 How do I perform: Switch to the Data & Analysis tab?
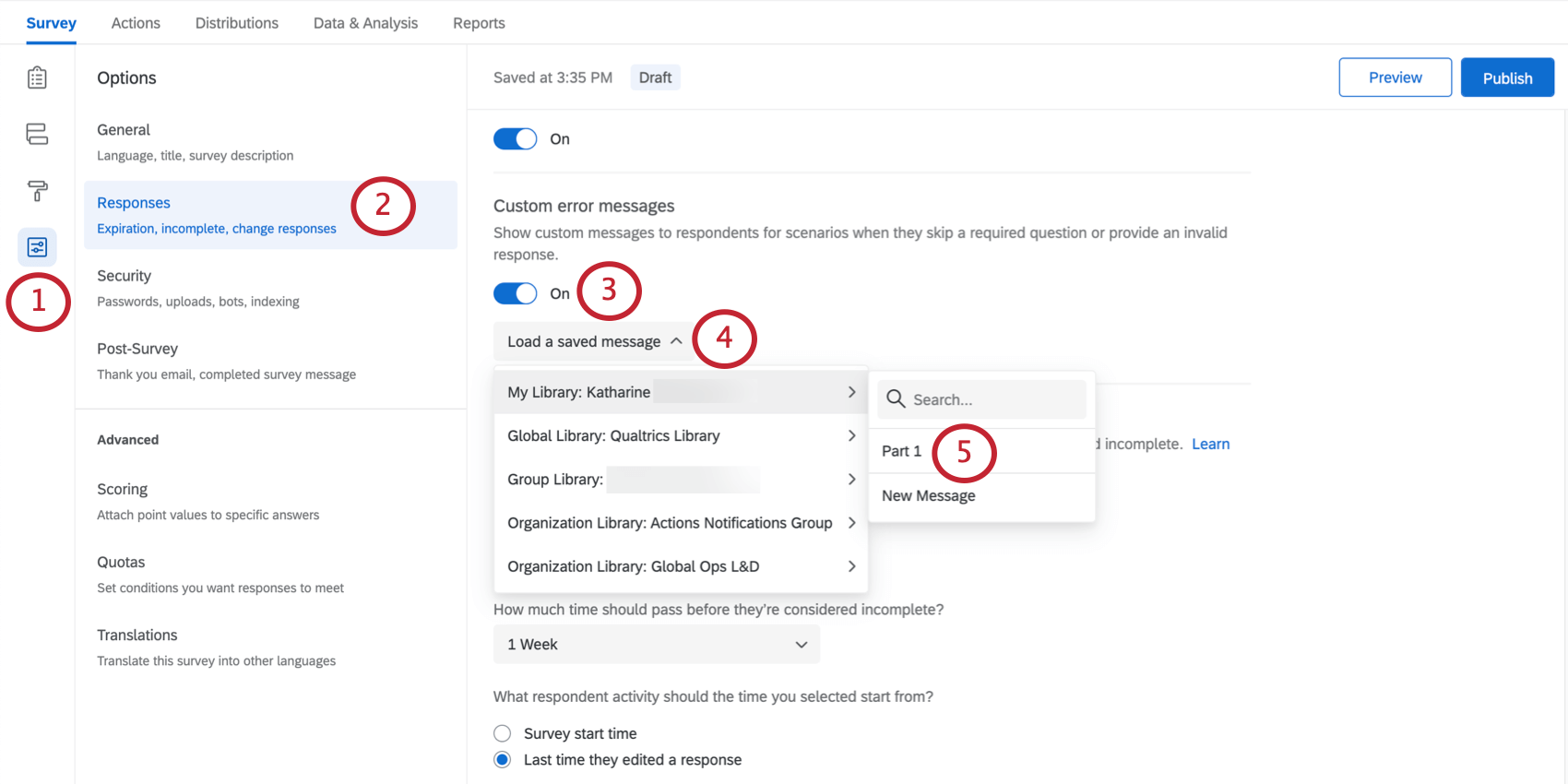point(365,23)
